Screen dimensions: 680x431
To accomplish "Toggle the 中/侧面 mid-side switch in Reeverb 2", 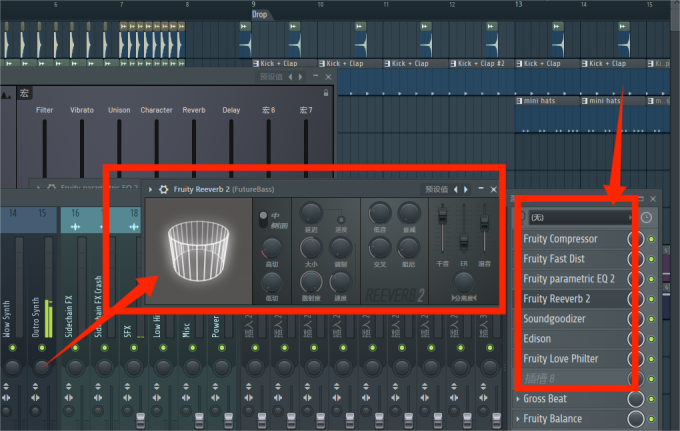I will coord(263,220).
